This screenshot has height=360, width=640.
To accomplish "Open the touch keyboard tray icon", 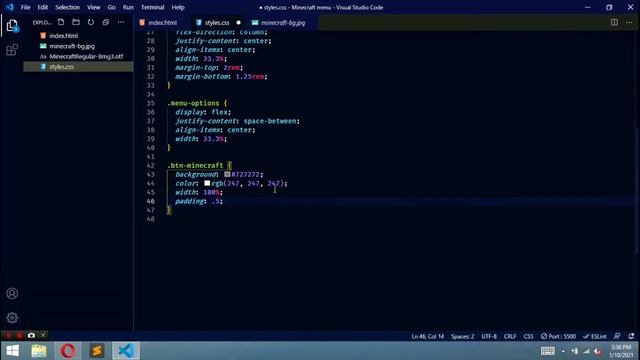I will click(548, 351).
